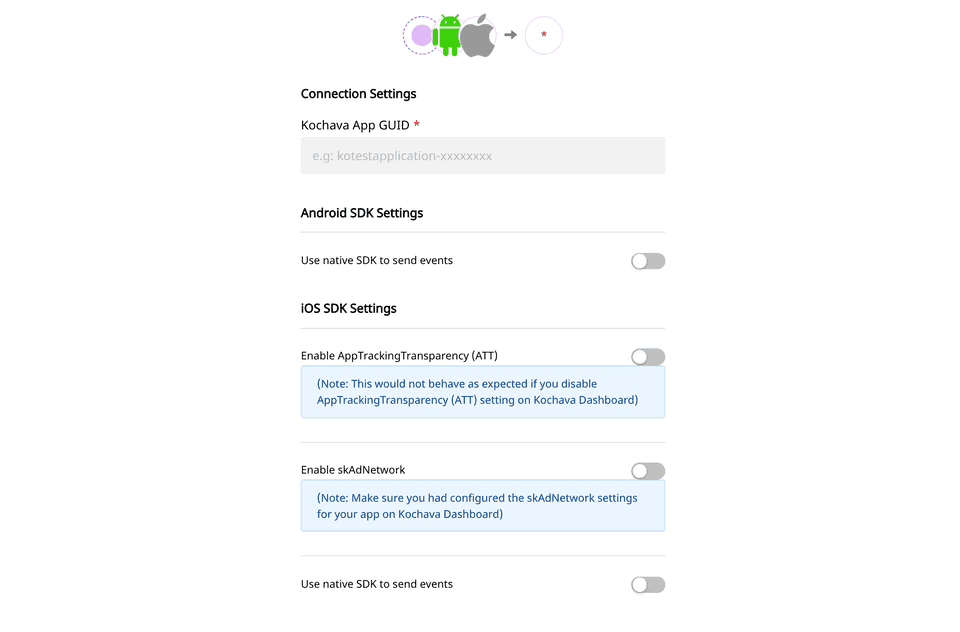Screen dimensions: 960x632
Task: Click the purple dashed-circle source icon
Action: click(421, 36)
